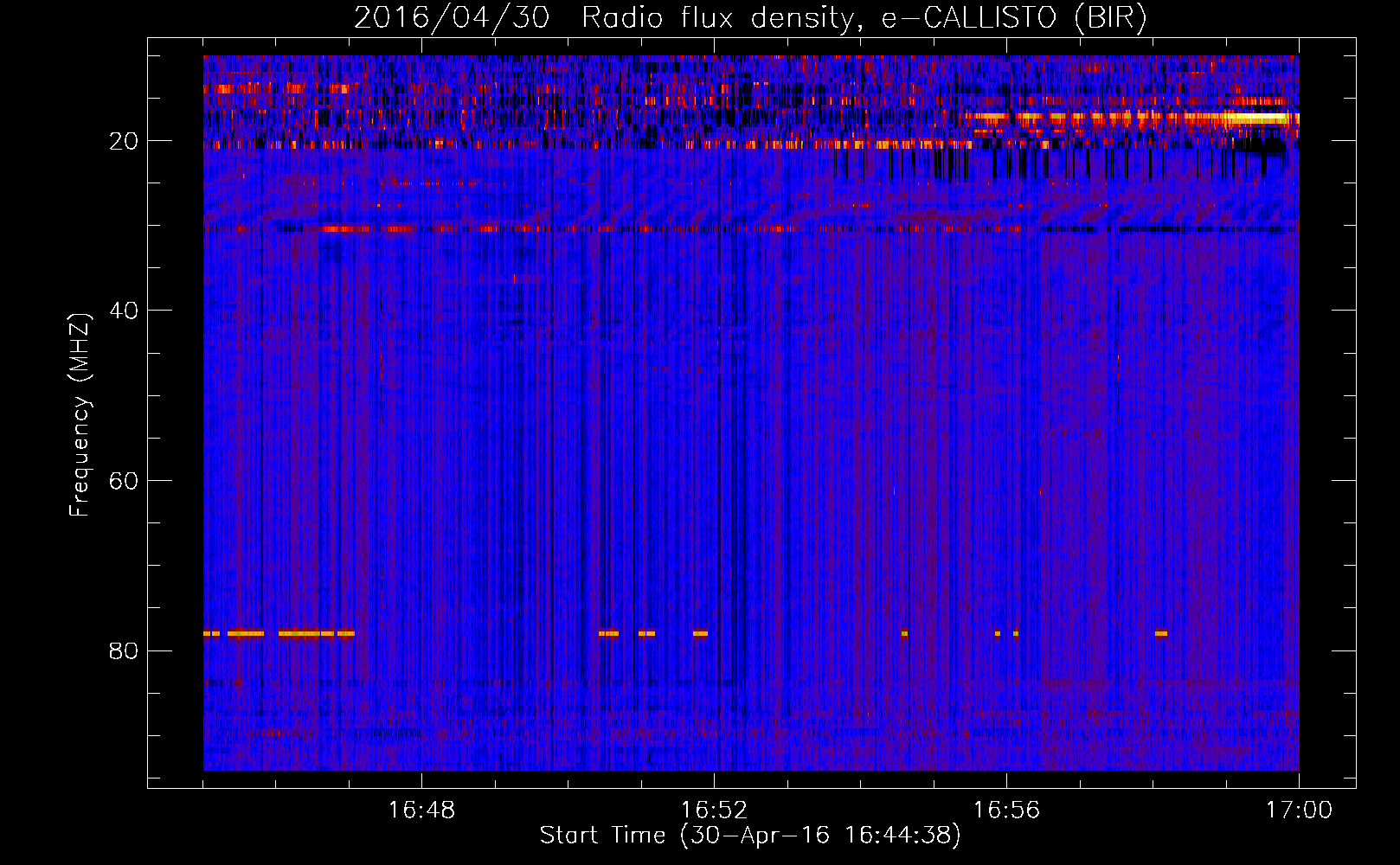Click the 60 MHz frequency tick label

pyautogui.click(x=125, y=481)
